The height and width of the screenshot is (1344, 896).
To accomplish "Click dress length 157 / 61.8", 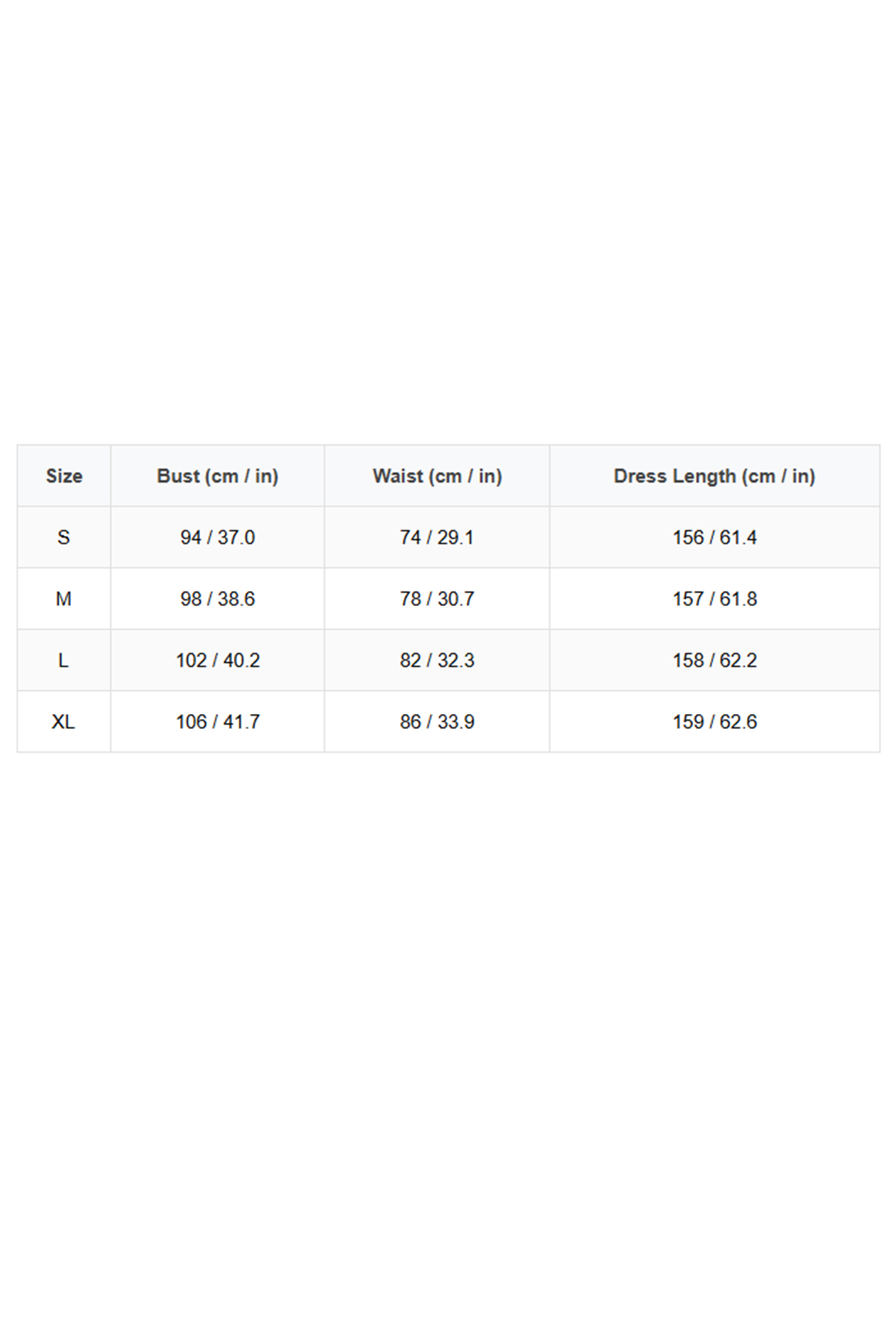I will pyautogui.click(x=714, y=599).
